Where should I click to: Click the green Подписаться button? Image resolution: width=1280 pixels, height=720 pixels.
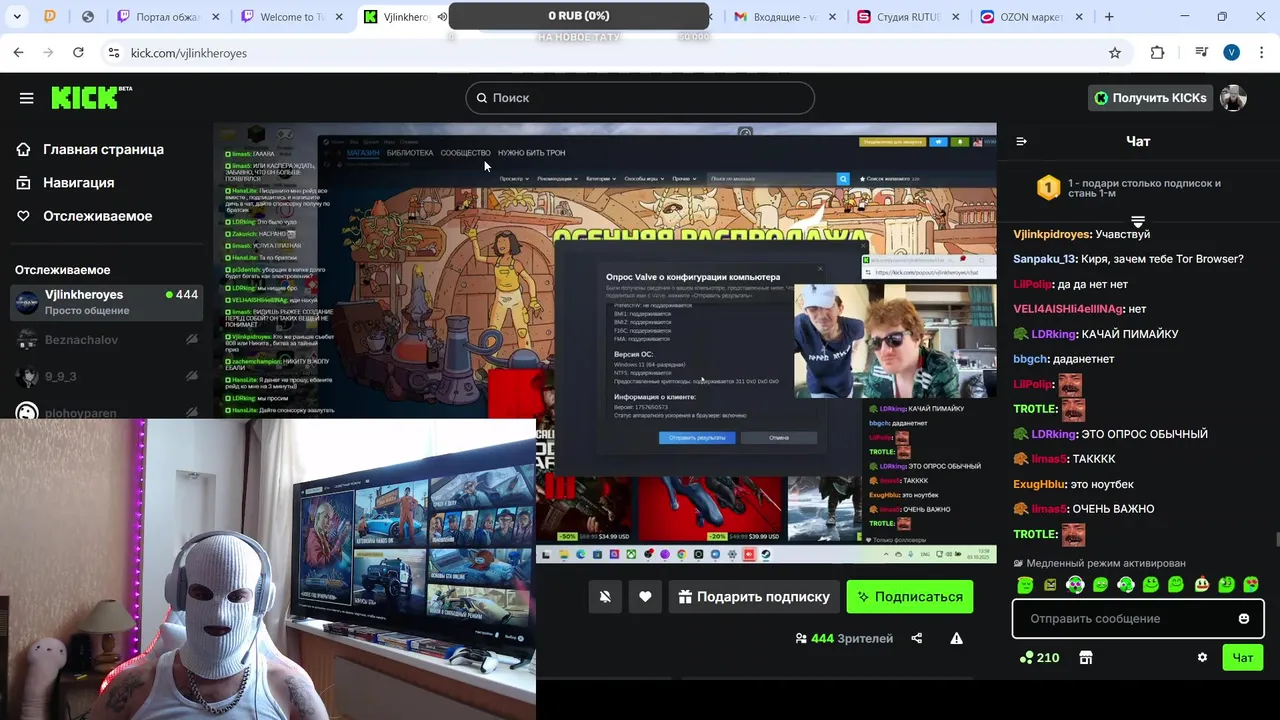tap(909, 597)
